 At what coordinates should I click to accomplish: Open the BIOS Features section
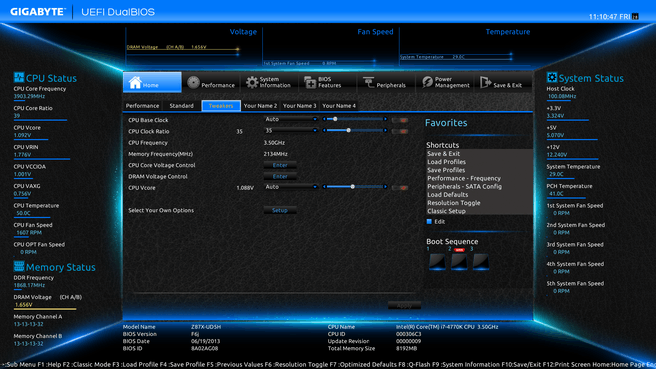tap(328, 82)
